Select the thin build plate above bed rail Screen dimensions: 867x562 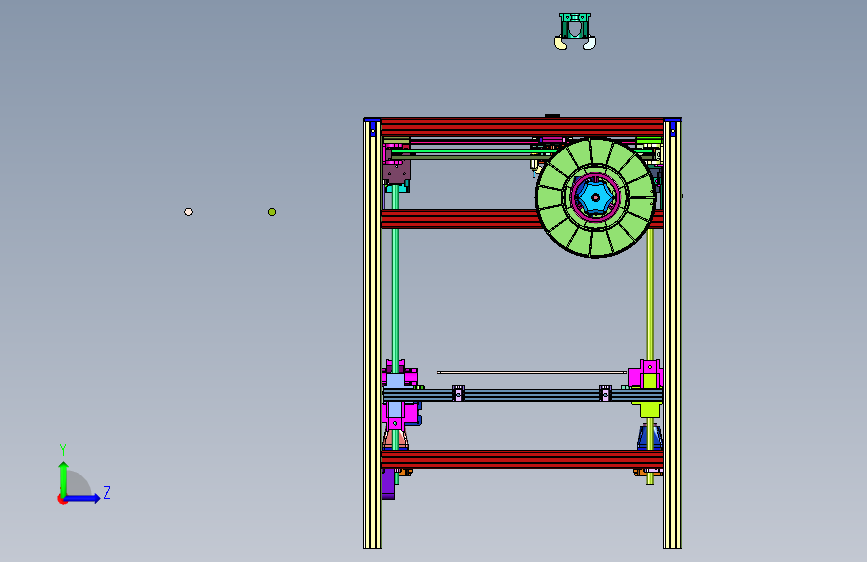pos(531,372)
